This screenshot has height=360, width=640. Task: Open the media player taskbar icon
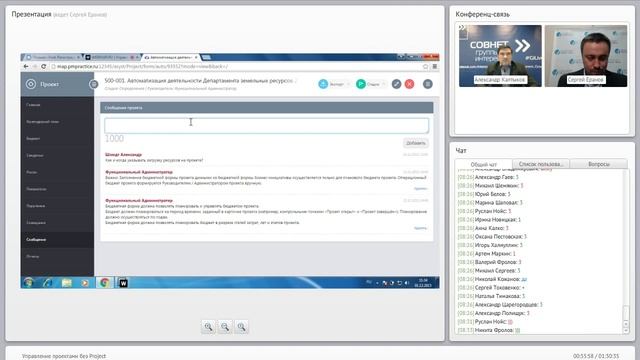tap(85, 282)
